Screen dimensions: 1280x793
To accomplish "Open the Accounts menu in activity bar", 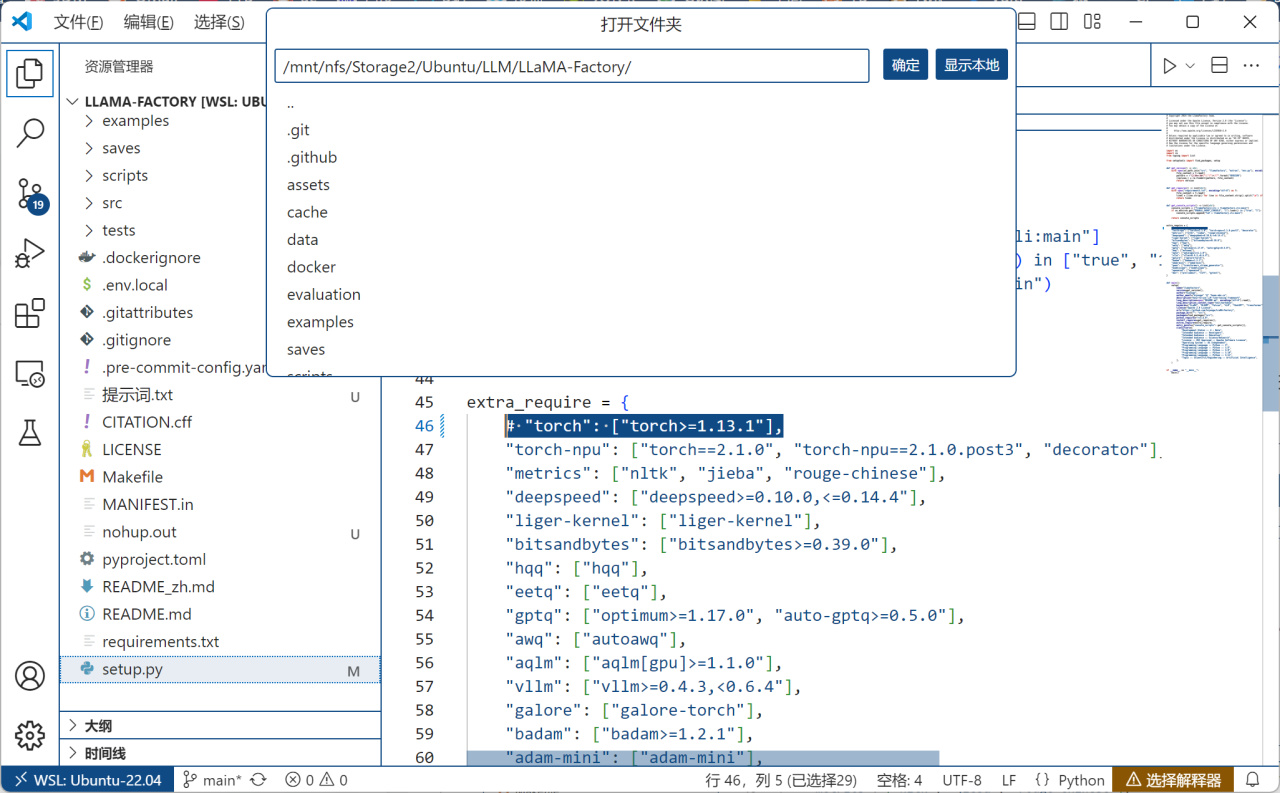I will [x=30, y=676].
